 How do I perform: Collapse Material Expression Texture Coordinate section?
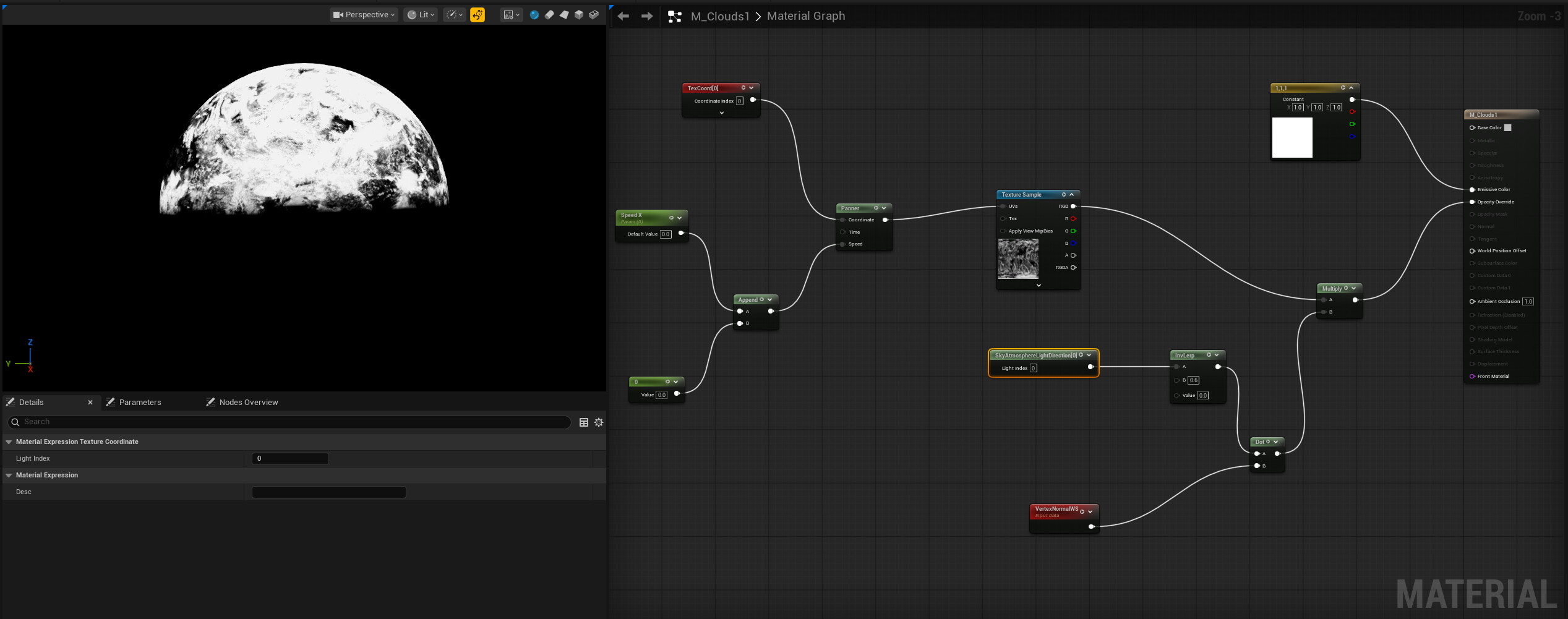pyautogui.click(x=9, y=442)
